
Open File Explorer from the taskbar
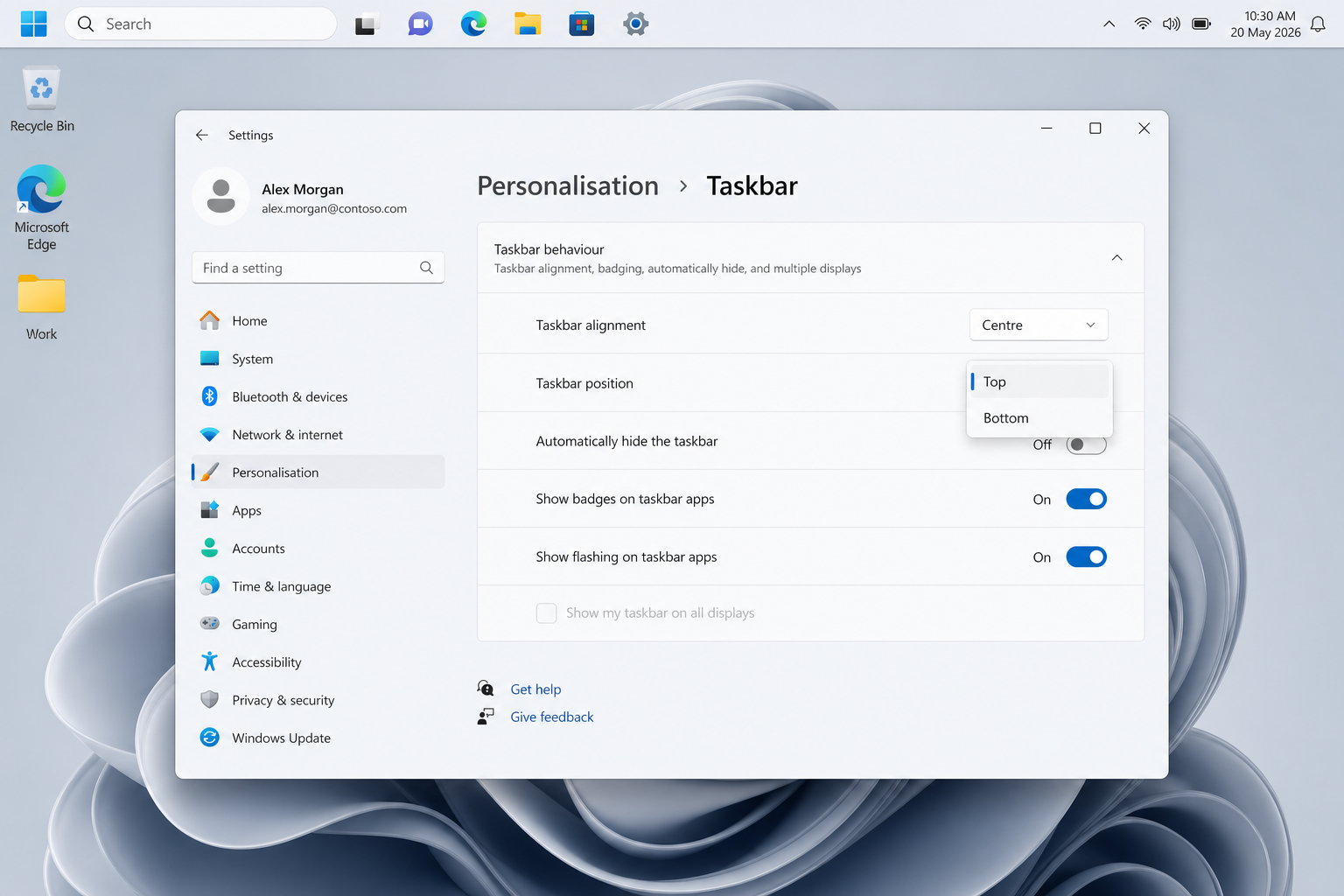click(528, 24)
